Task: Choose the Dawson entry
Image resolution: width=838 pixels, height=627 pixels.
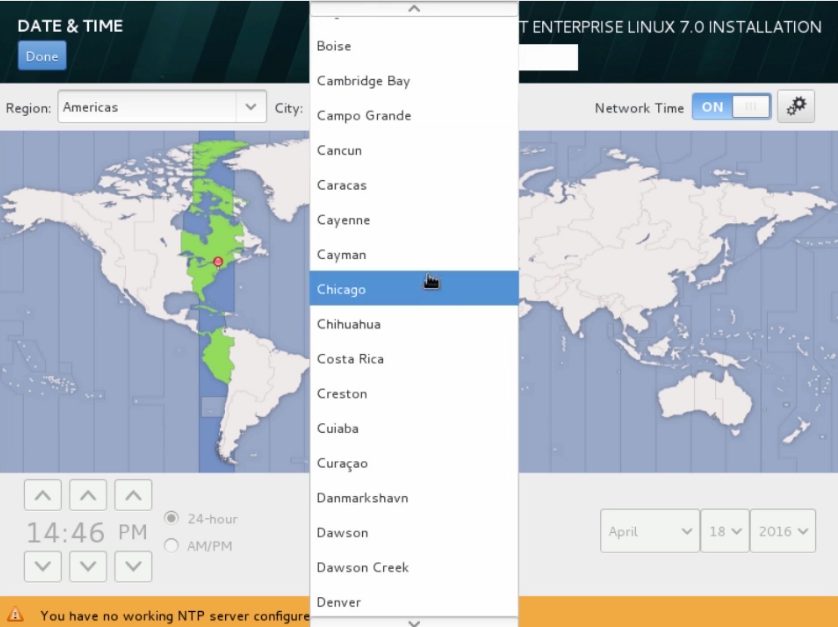Action: click(x=414, y=532)
